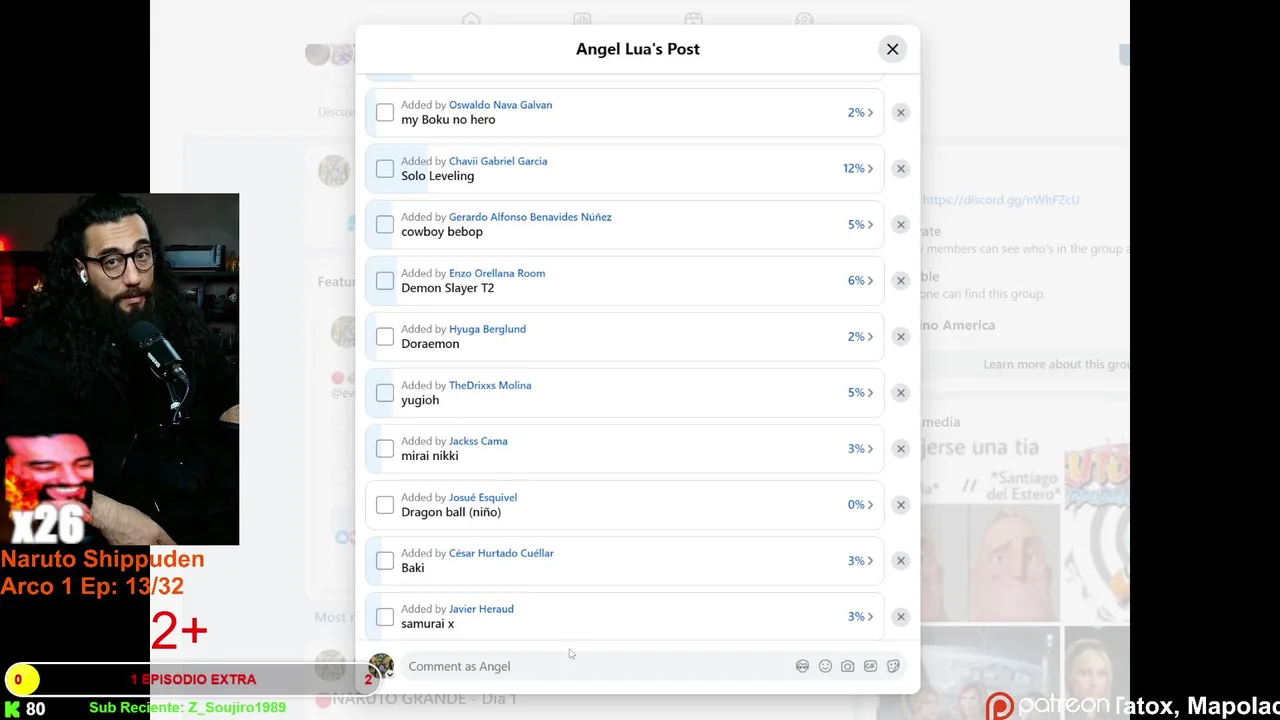This screenshot has width=1280, height=720.
Task: Tick the Baki poll checkbox
Action: pos(385,561)
